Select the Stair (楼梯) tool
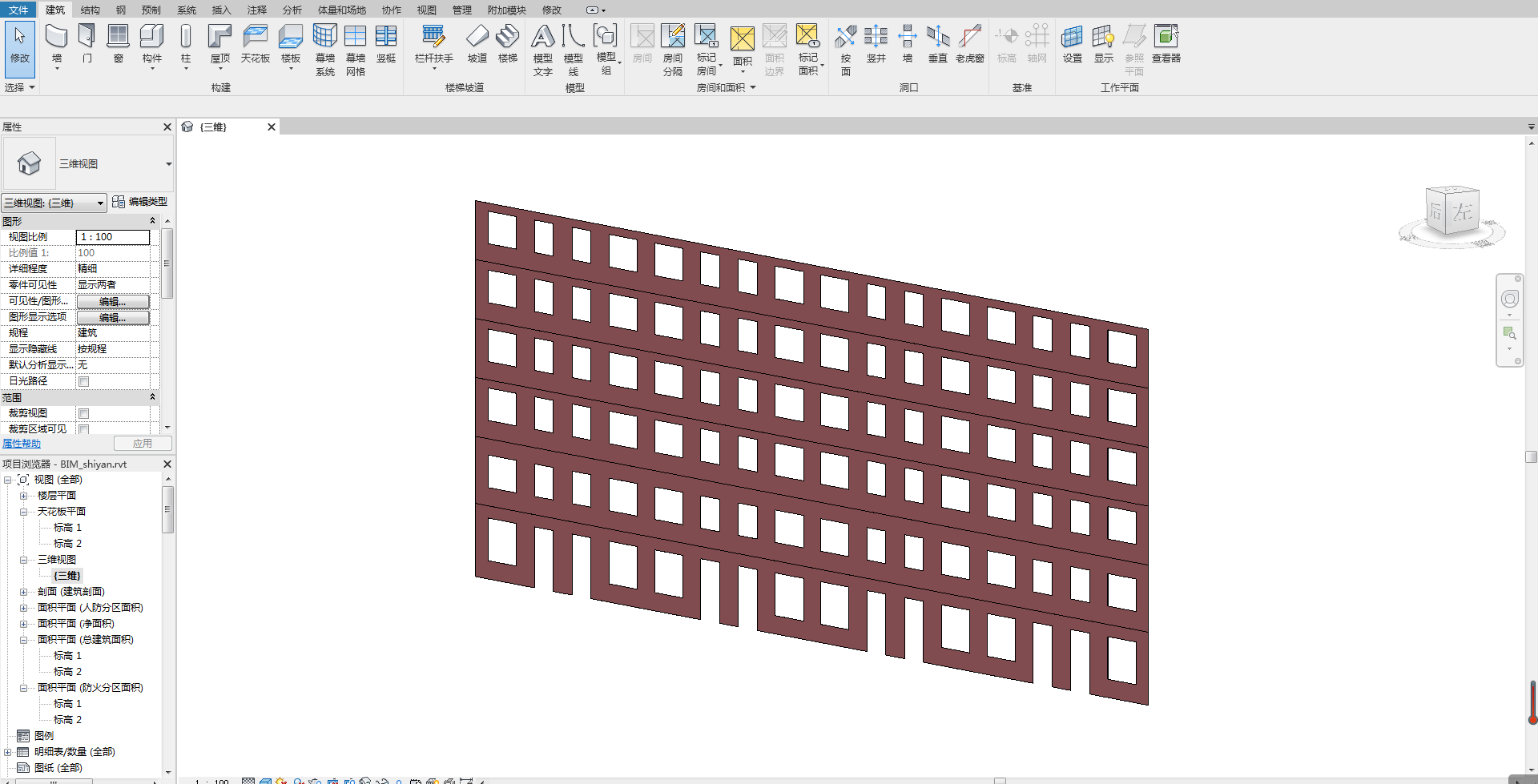The image size is (1538, 784). pos(508,40)
